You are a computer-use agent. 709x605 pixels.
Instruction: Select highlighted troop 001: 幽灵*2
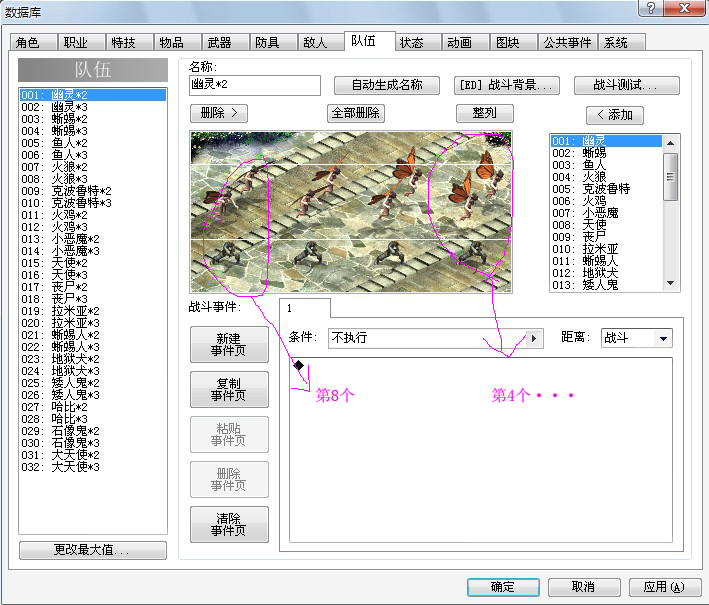[93, 95]
